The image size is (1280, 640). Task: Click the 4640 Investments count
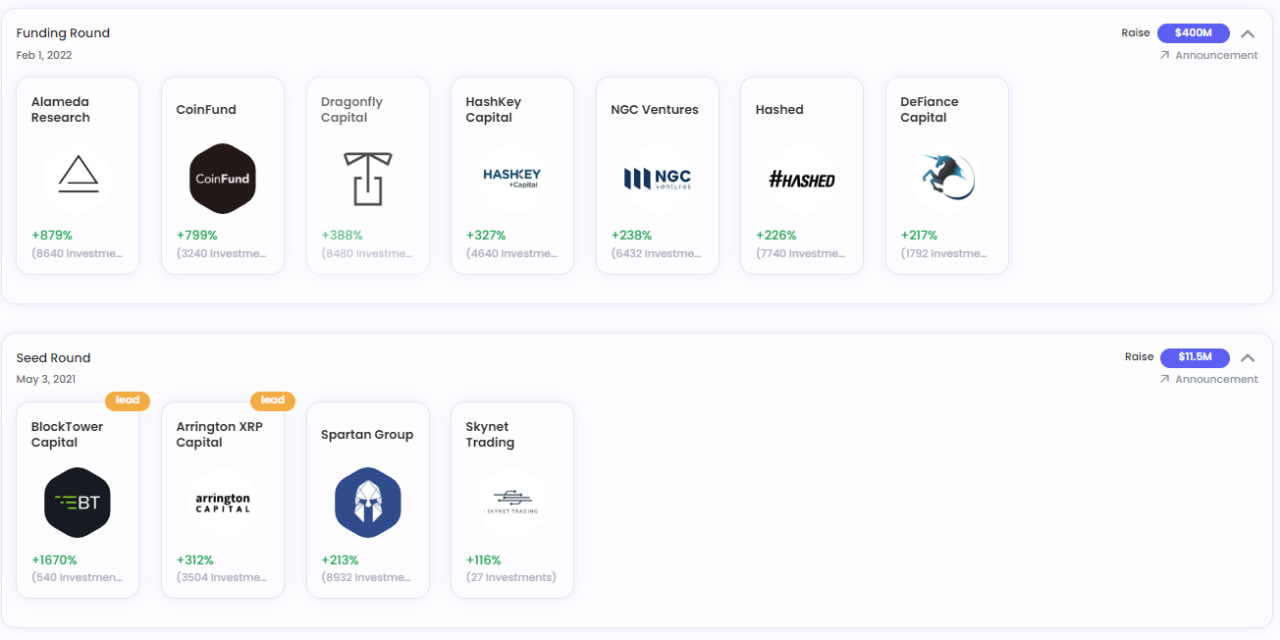click(x=512, y=254)
